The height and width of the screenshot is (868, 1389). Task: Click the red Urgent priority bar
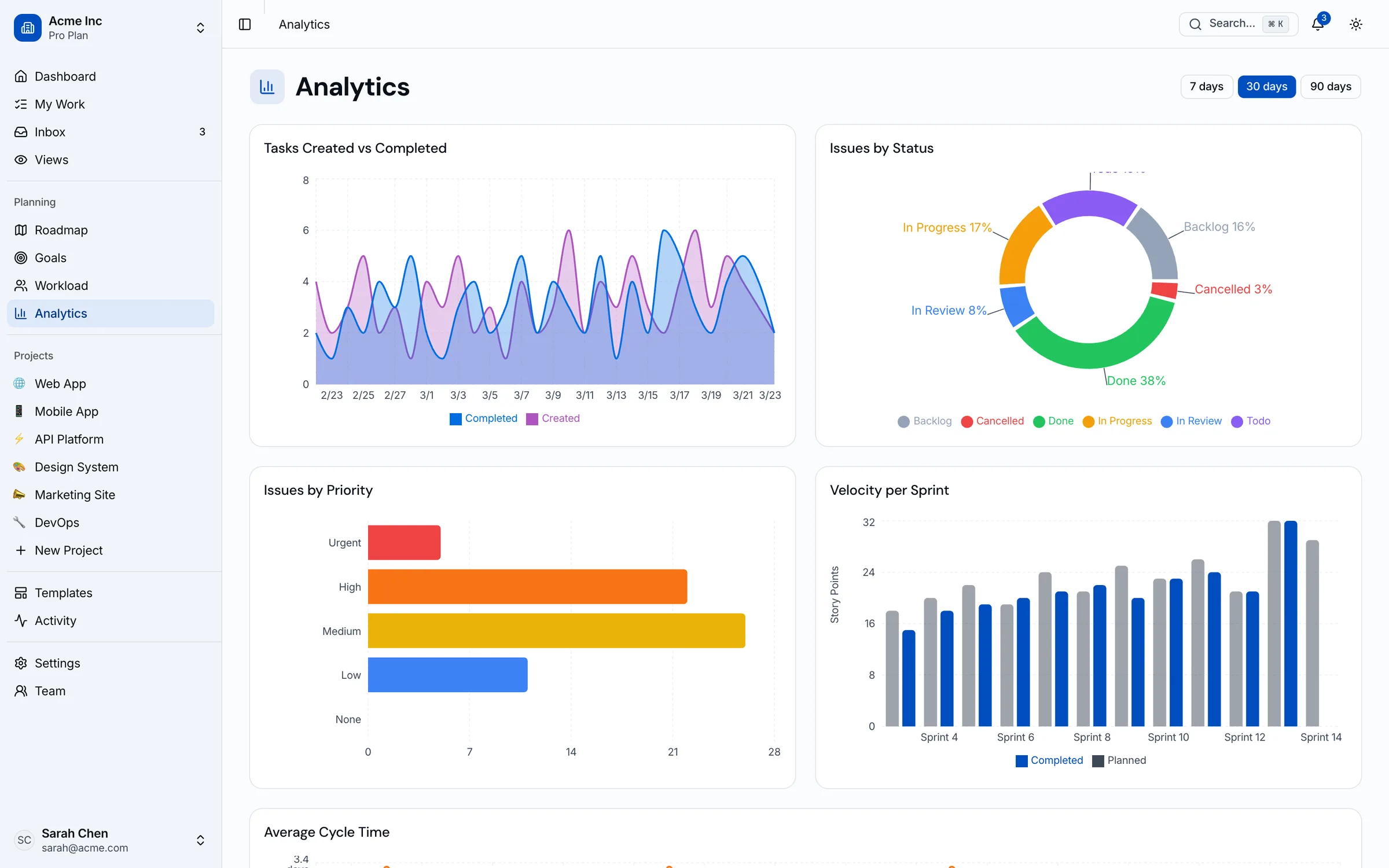pyautogui.click(x=404, y=542)
